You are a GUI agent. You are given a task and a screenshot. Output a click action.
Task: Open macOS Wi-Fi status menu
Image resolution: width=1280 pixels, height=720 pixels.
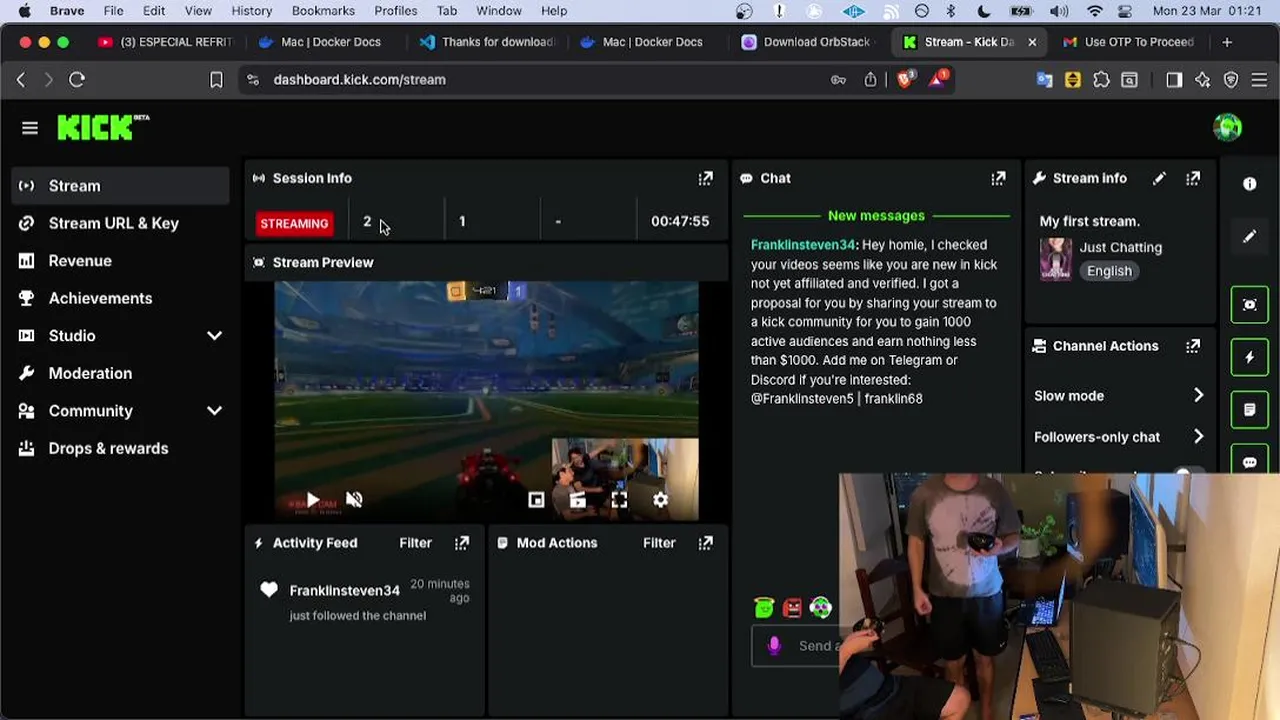[1095, 11]
